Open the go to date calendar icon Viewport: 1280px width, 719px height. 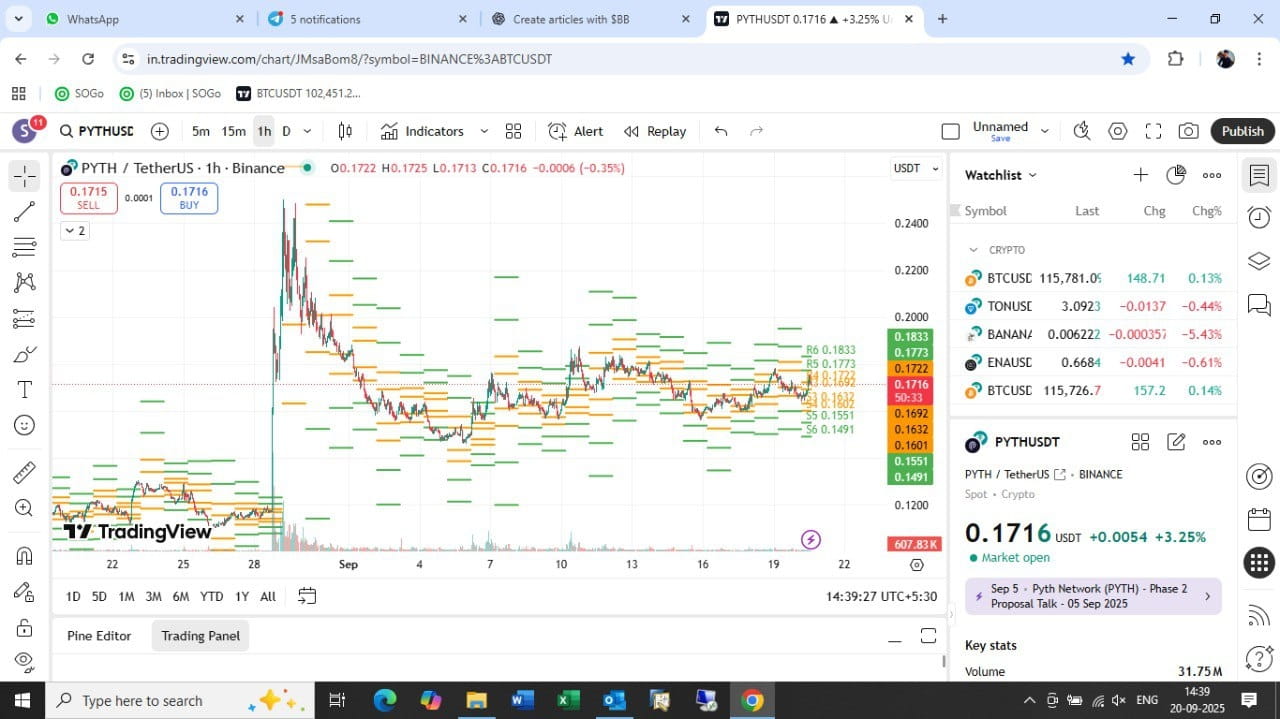307,596
